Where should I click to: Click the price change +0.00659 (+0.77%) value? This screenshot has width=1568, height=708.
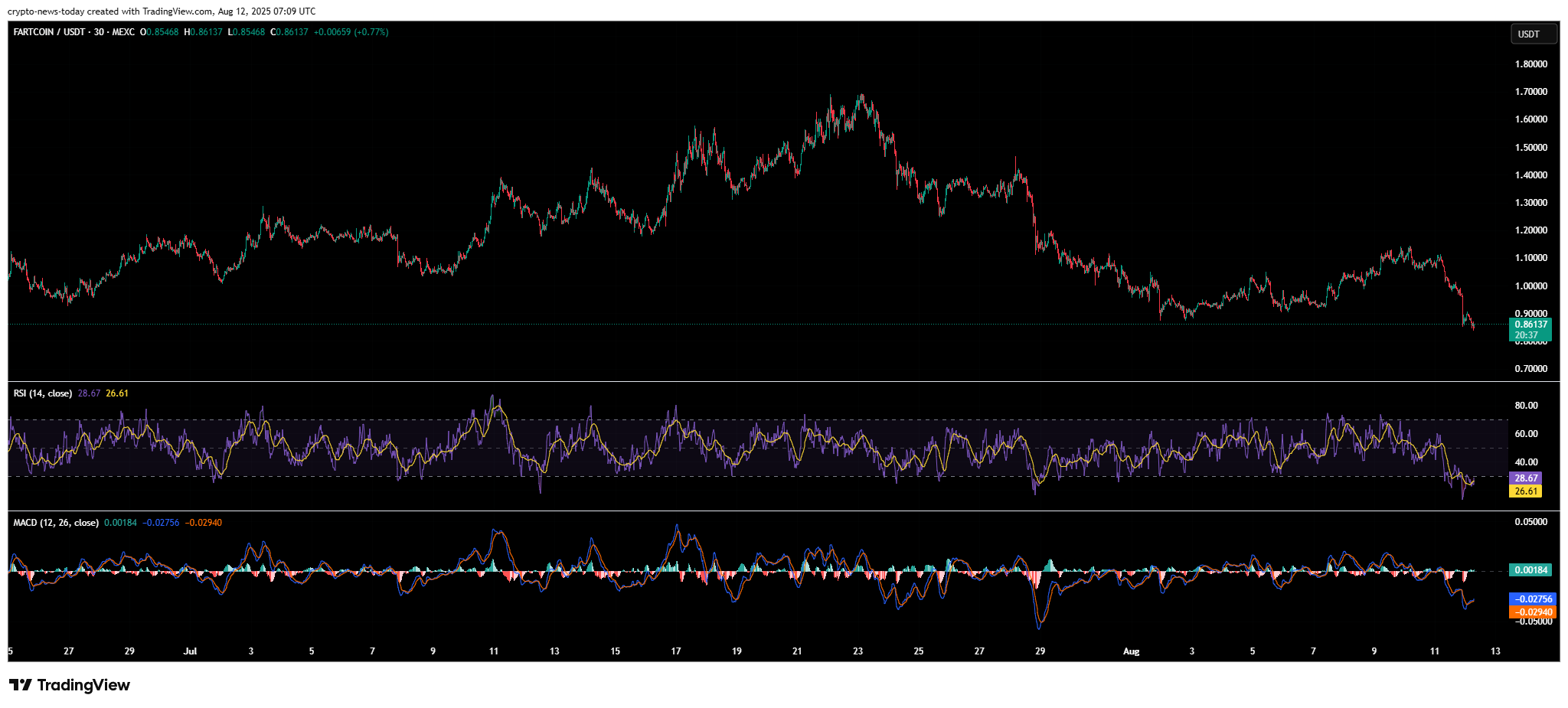tap(351, 32)
